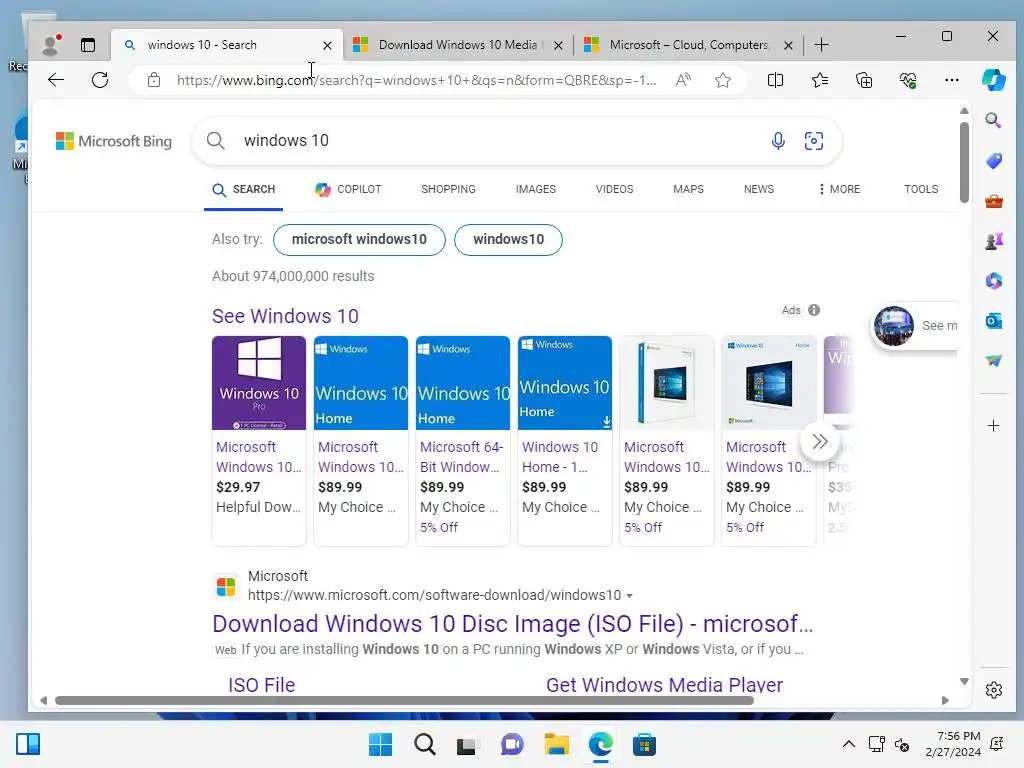Open File Explorer from taskbar
The height and width of the screenshot is (768, 1024).
tap(556, 744)
